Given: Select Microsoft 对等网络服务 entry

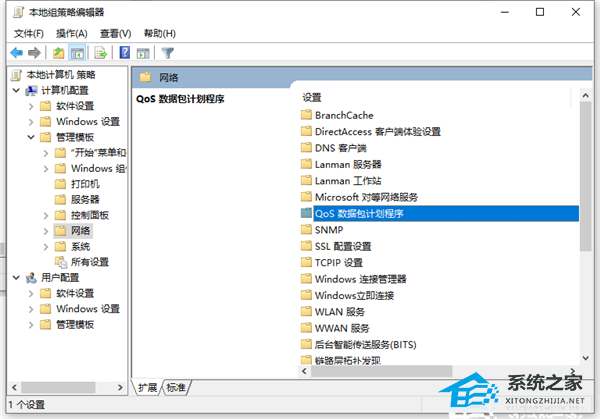Looking at the screenshot, I should (x=366, y=197).
